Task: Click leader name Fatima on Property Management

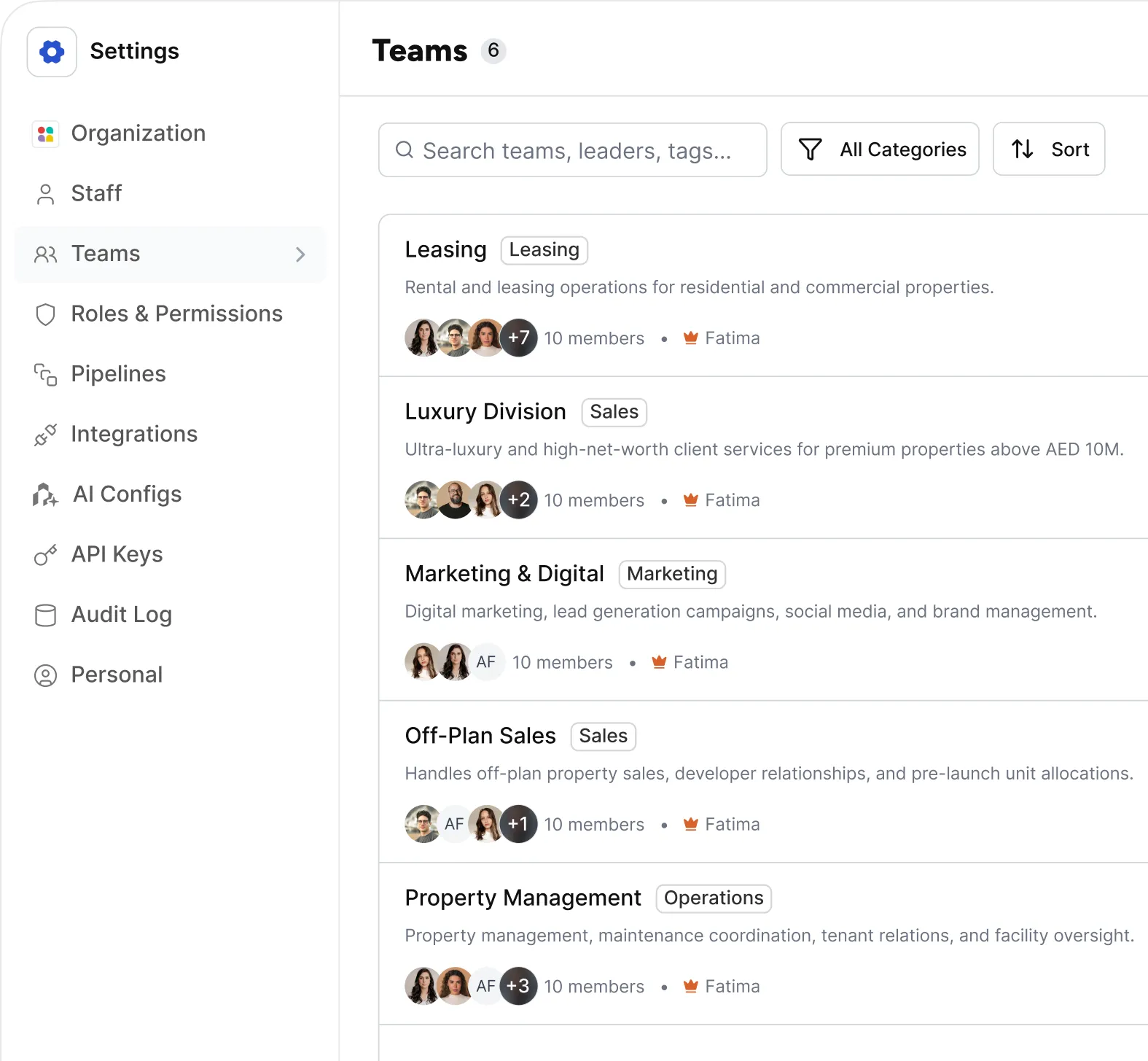Action: pyautogui.click(x=733, y=987)
